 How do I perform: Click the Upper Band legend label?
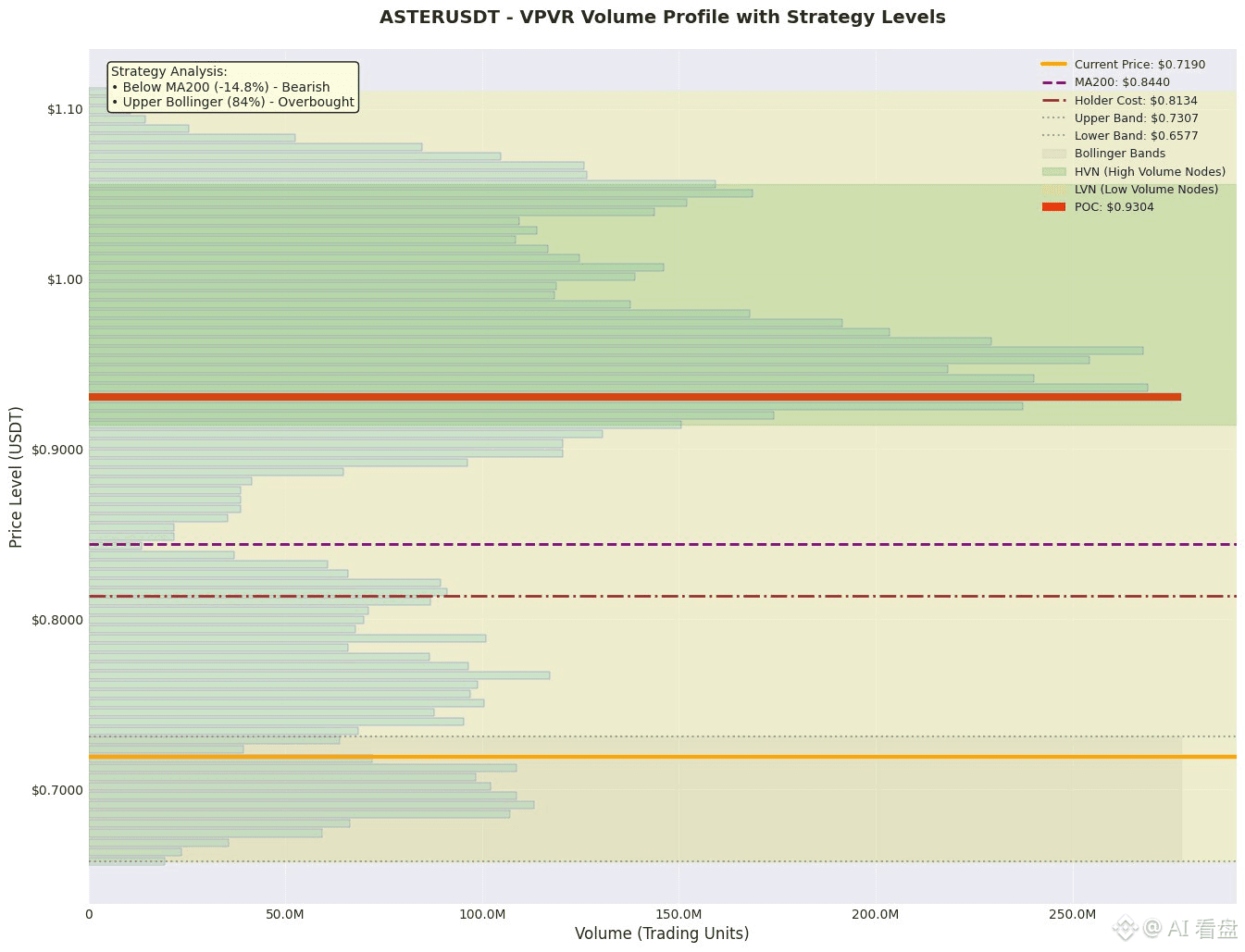tap(1136, 118)
